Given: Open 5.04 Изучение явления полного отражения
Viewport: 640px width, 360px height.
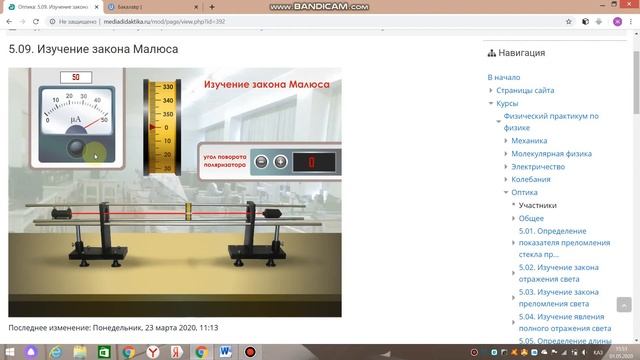Looking at the screenshot, I should tap(565, 322).
